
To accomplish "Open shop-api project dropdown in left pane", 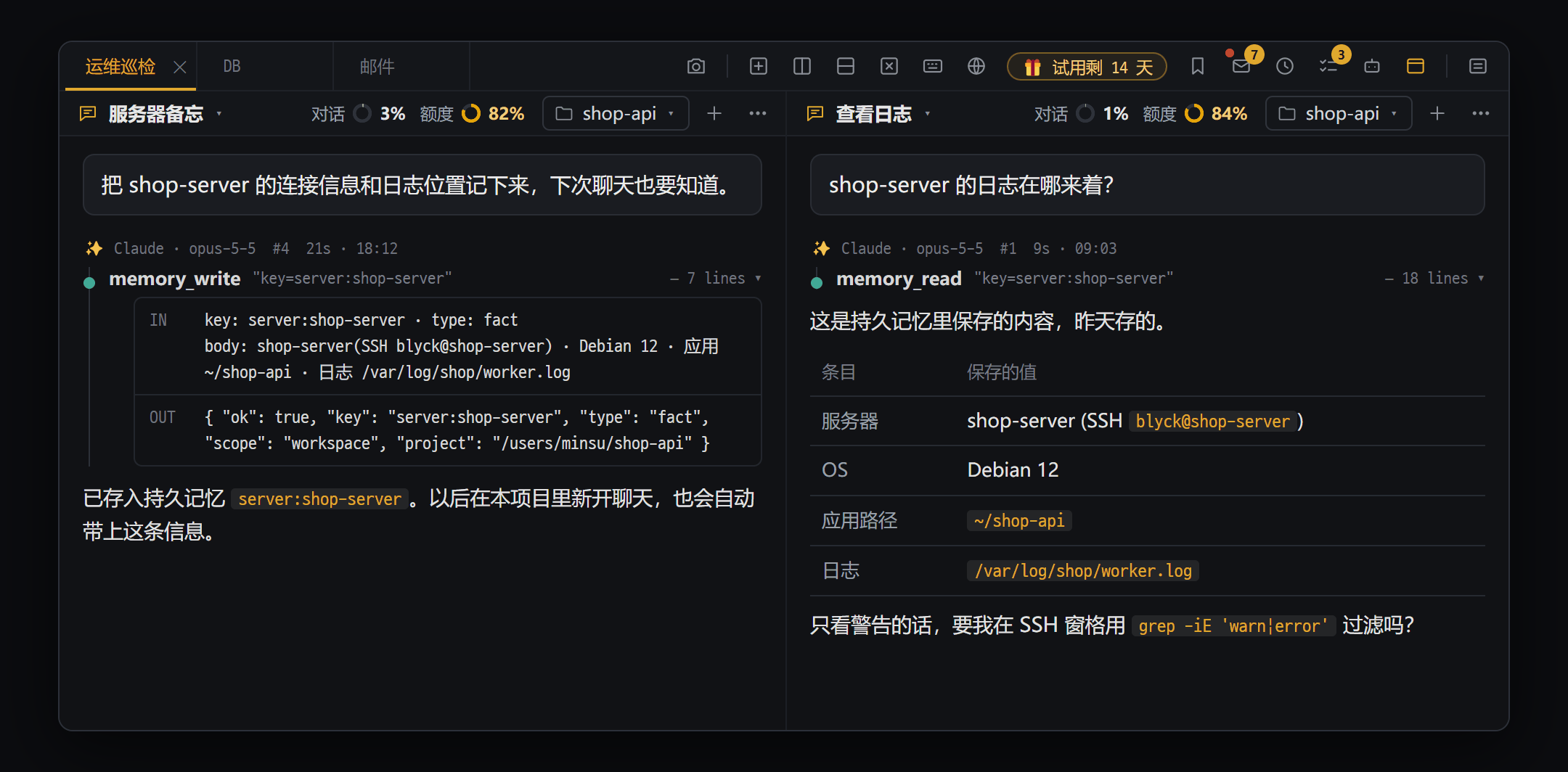I will tap(616, 114).
